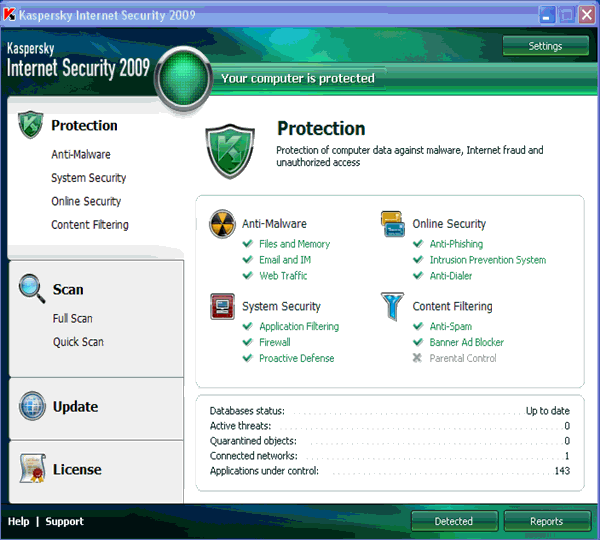Click the Detected button
Viewport: 600px width, 540px height.
tap(454, 521)
